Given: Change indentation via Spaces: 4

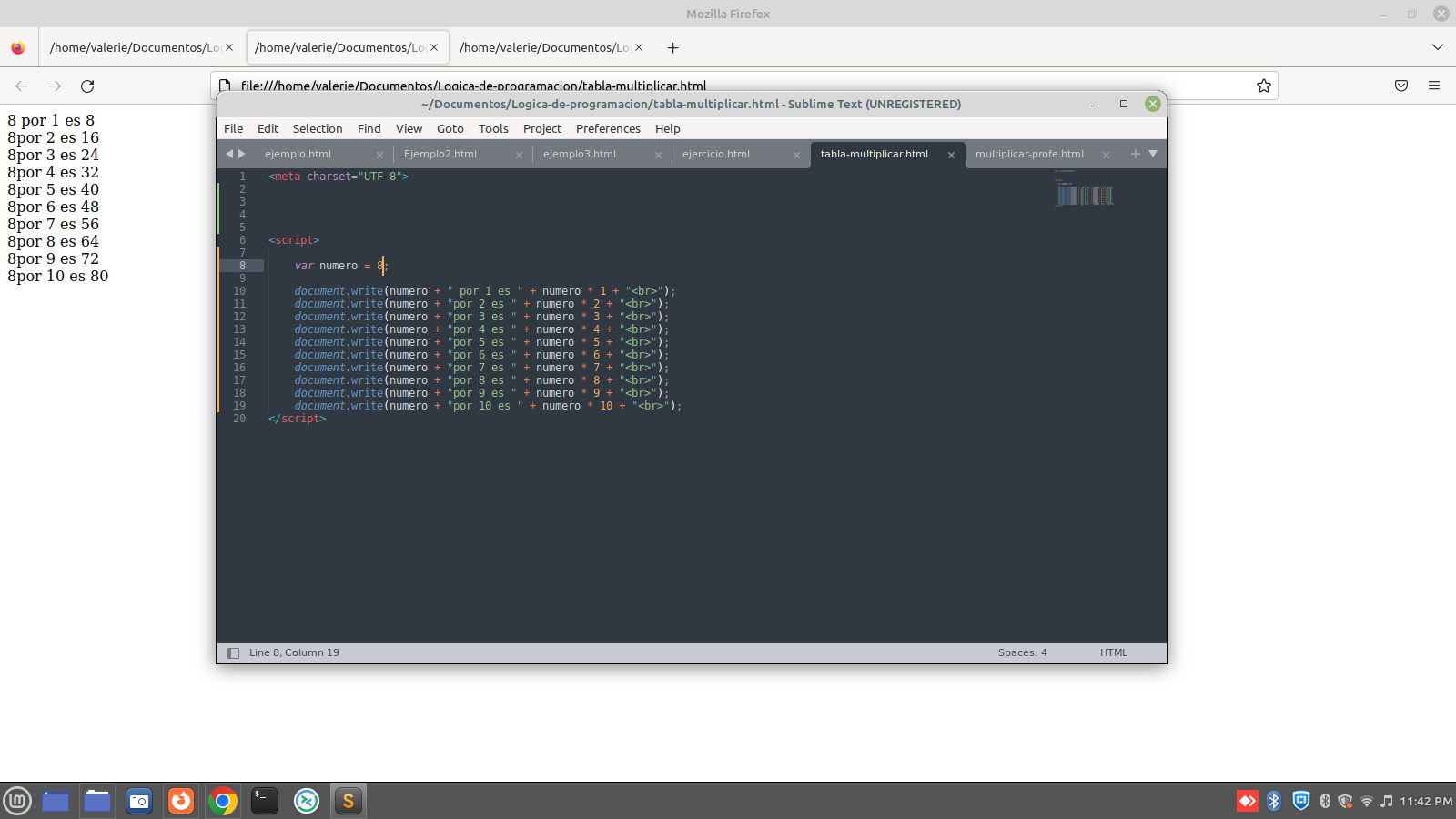Looking at the screenshot, I should (x=1022, y=652).
